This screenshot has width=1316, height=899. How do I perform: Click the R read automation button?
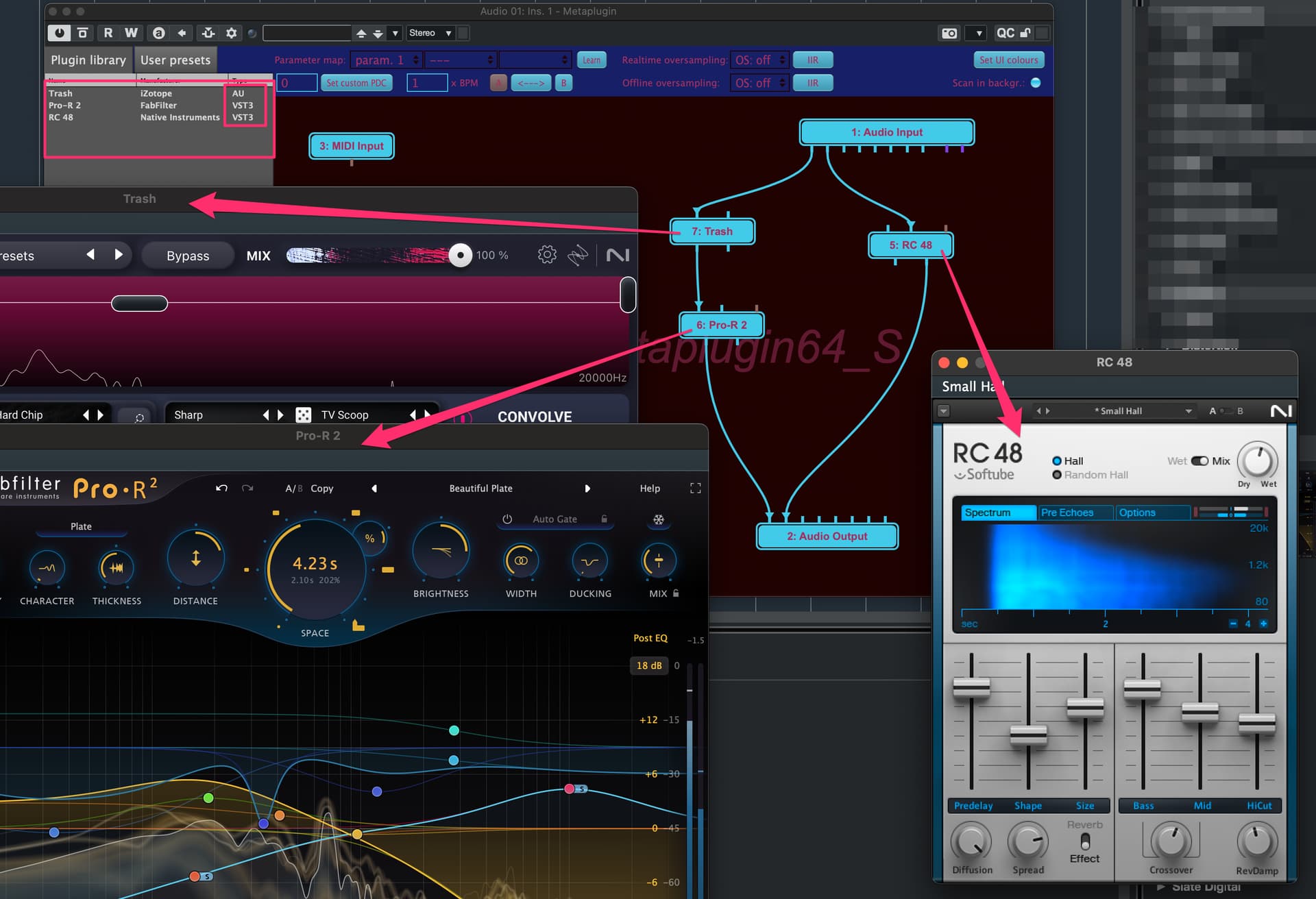[x=108, y=33]
